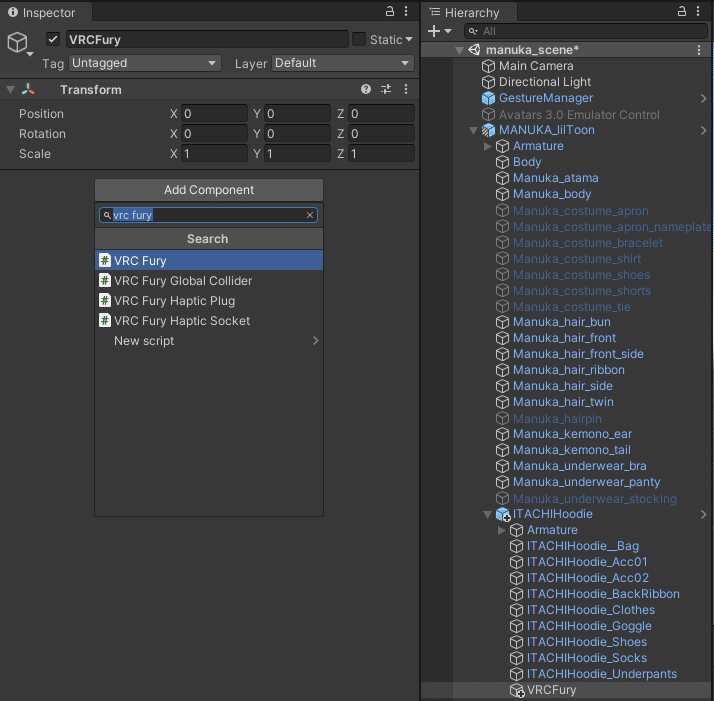The width and height of the screenshot is (714, 701).
Task: Open Hierarchy panel options menu
Action: point(698,11)
